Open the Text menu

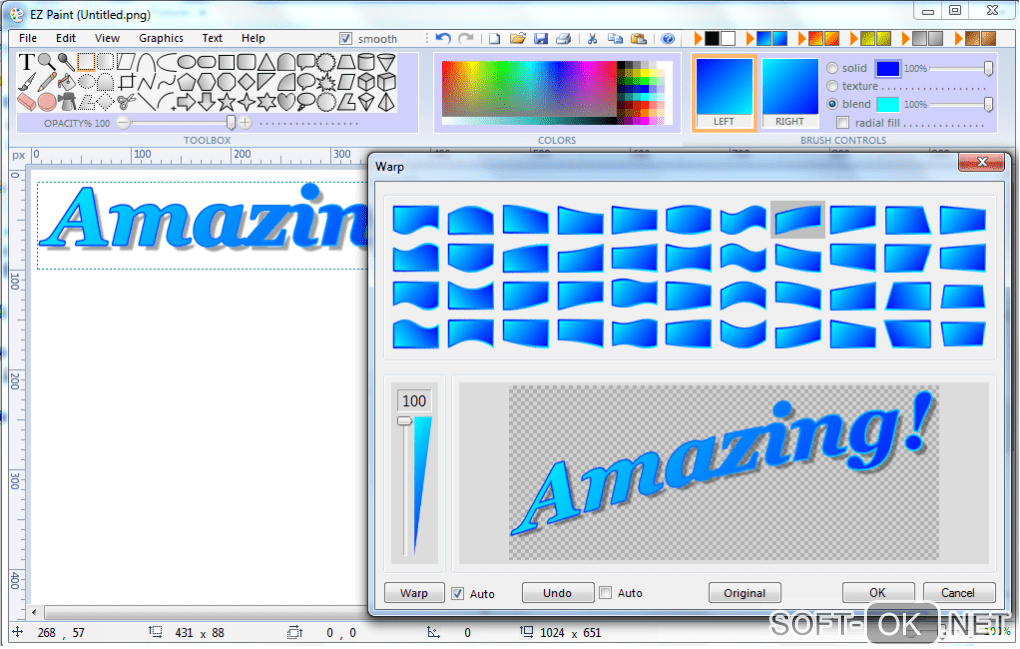(212, 38)
